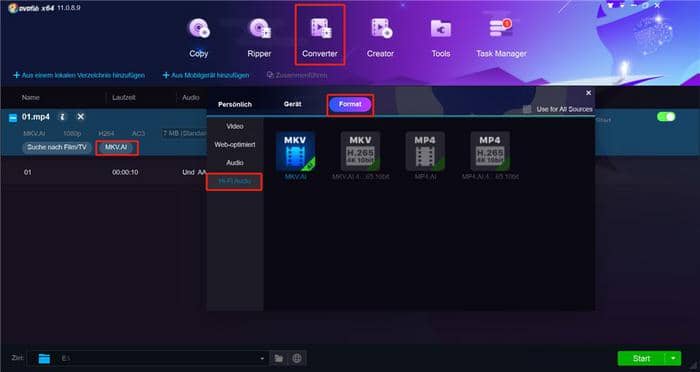Select the MP4.AI format profile
Viewport: 700px width, 372px height.
(425, 156)
